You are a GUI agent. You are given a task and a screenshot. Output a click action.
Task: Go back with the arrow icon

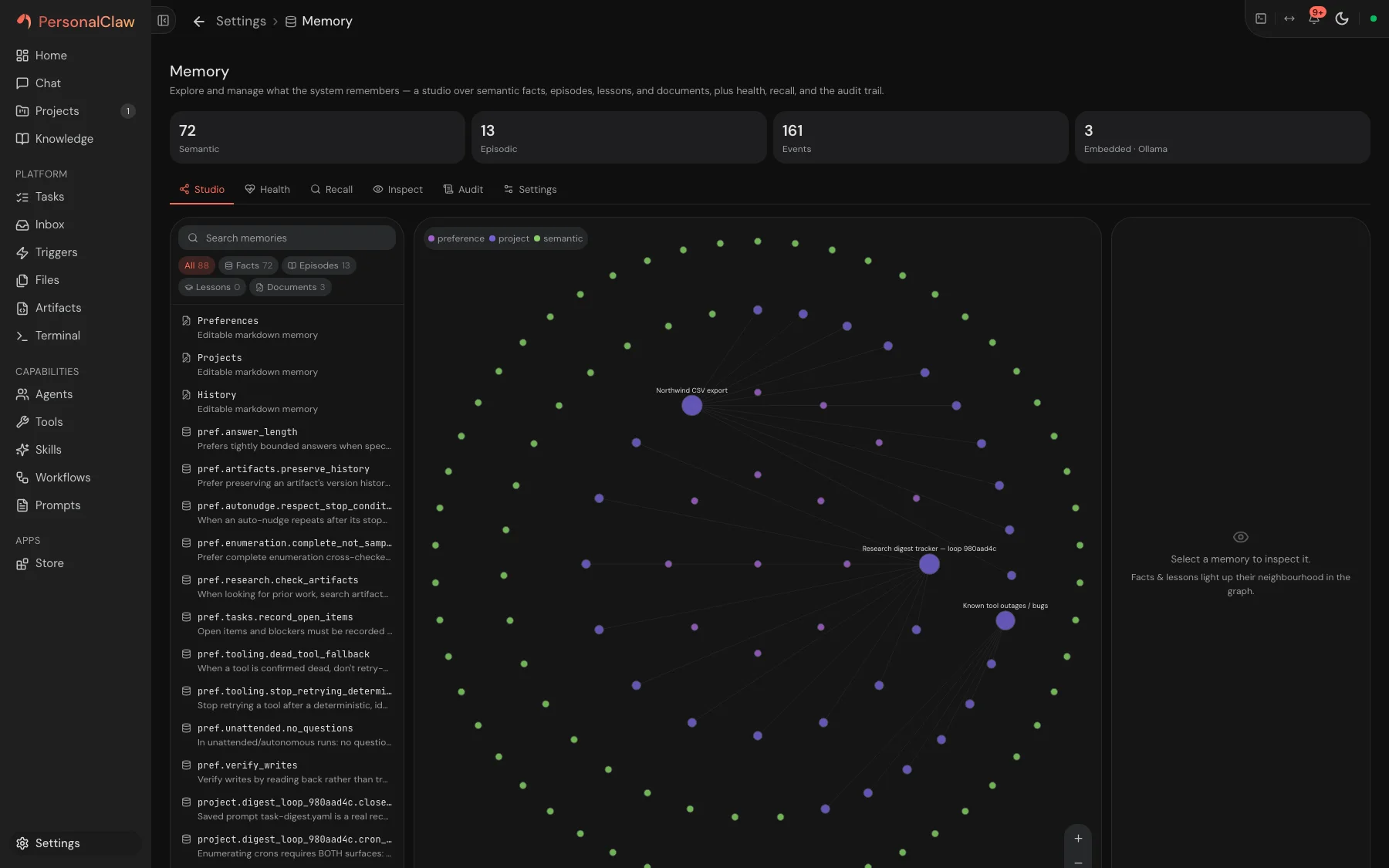198,22
